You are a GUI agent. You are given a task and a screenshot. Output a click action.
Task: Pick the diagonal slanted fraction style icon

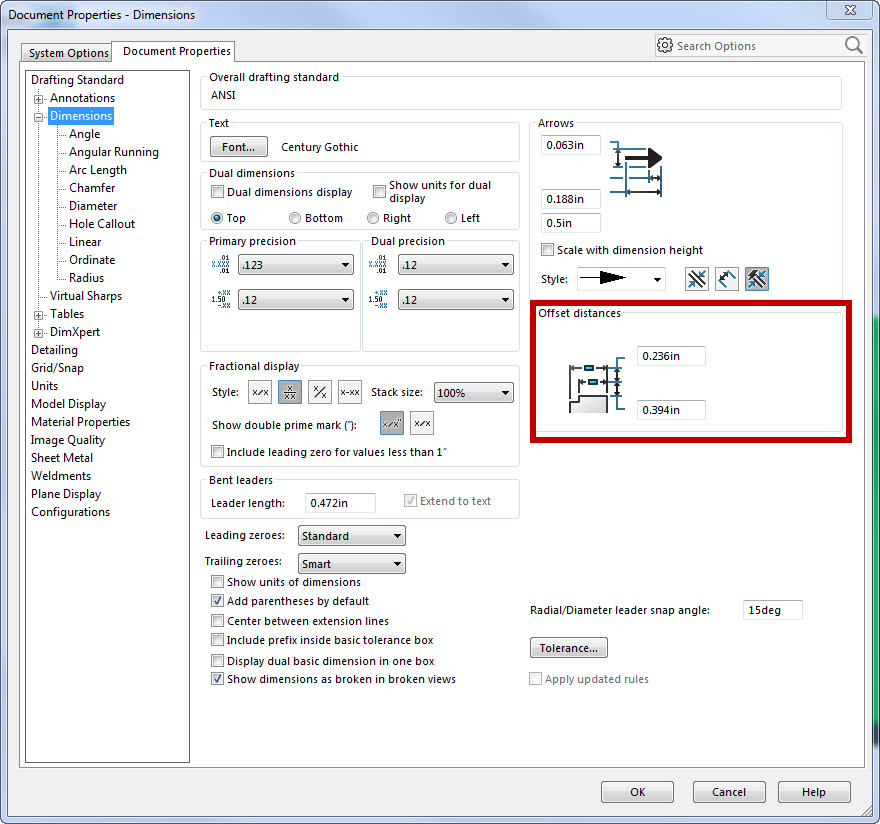pos(320,393)
